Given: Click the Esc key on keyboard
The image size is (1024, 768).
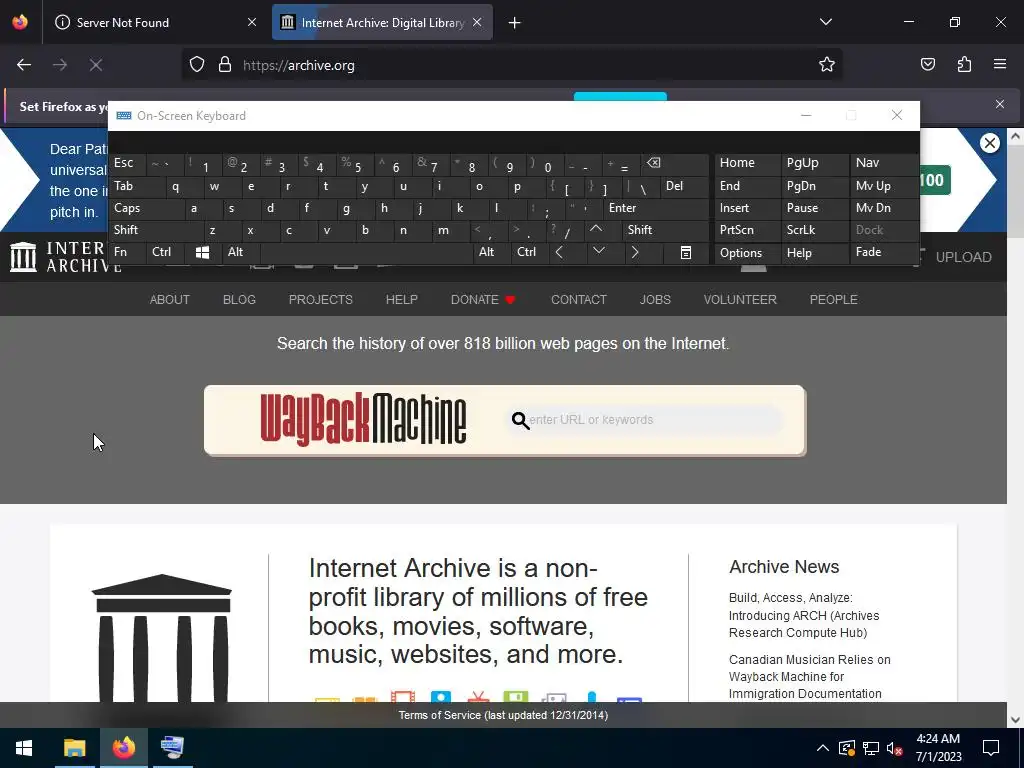Looking at the screenshot, I should point(127,163).
